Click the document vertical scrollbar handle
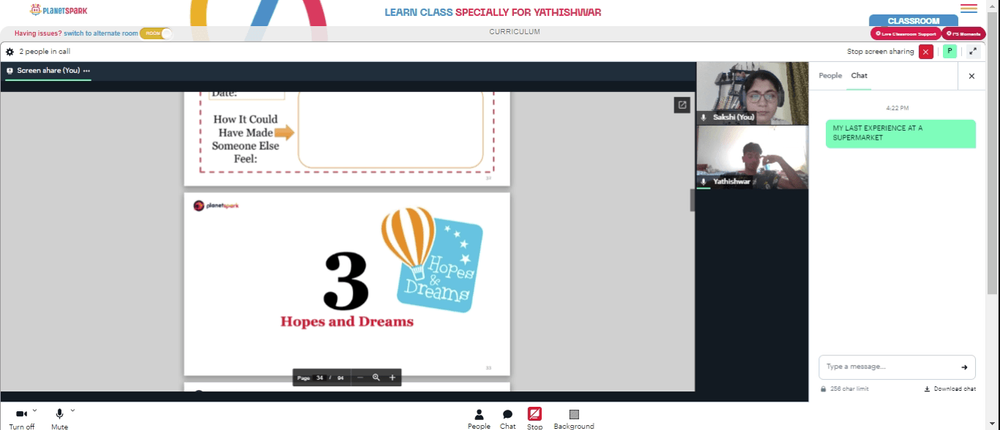Viewport: 1000px width, 430px height. [x=692, y=200]
